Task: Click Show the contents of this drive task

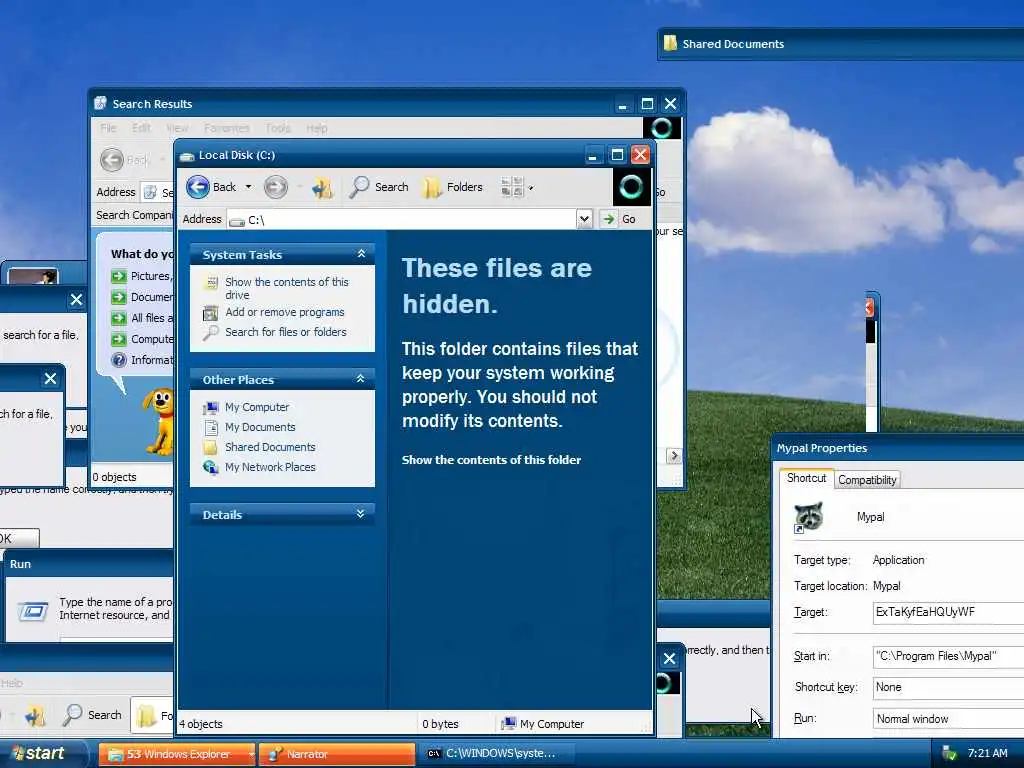Action: click(x=287, y=288)
